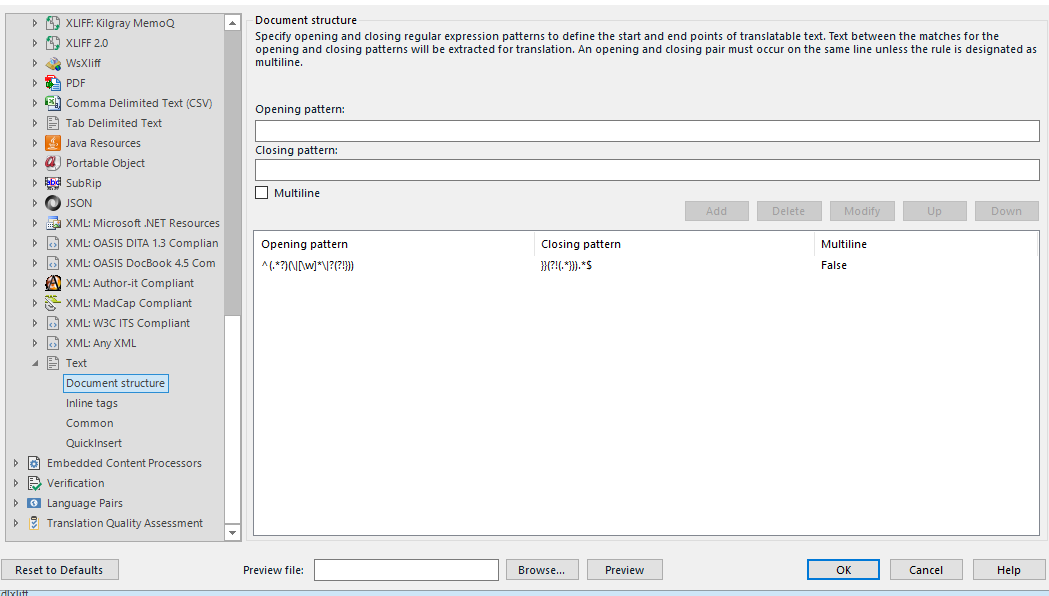This screenshot has height=596, width=1049.
Task: Click into the Opening pattern field
Action: [x=647, y=131]
